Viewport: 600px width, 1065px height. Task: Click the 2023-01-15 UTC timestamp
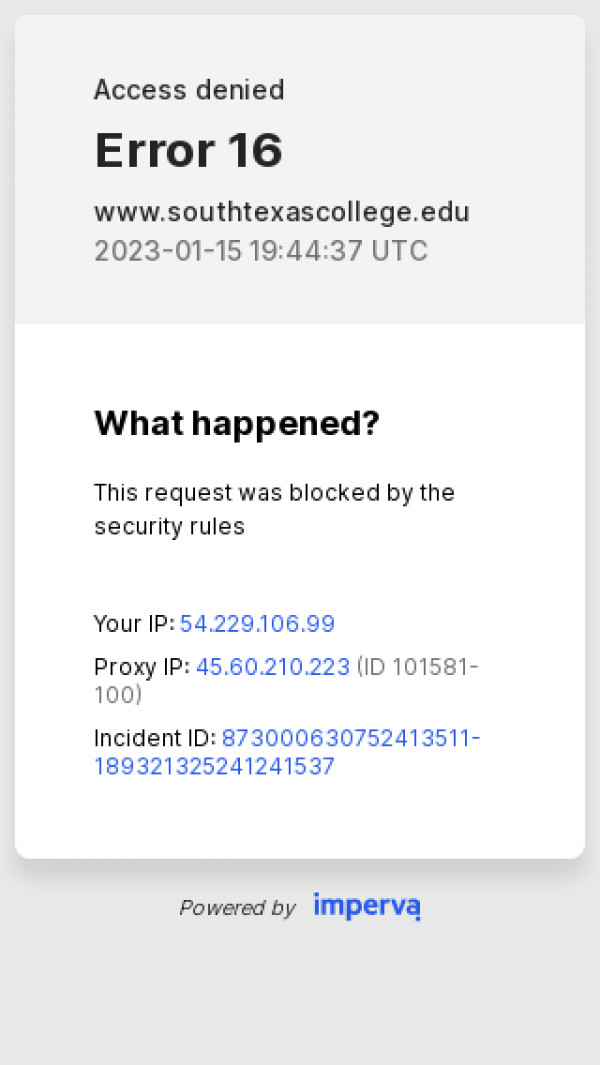click(x=260, y=250)
